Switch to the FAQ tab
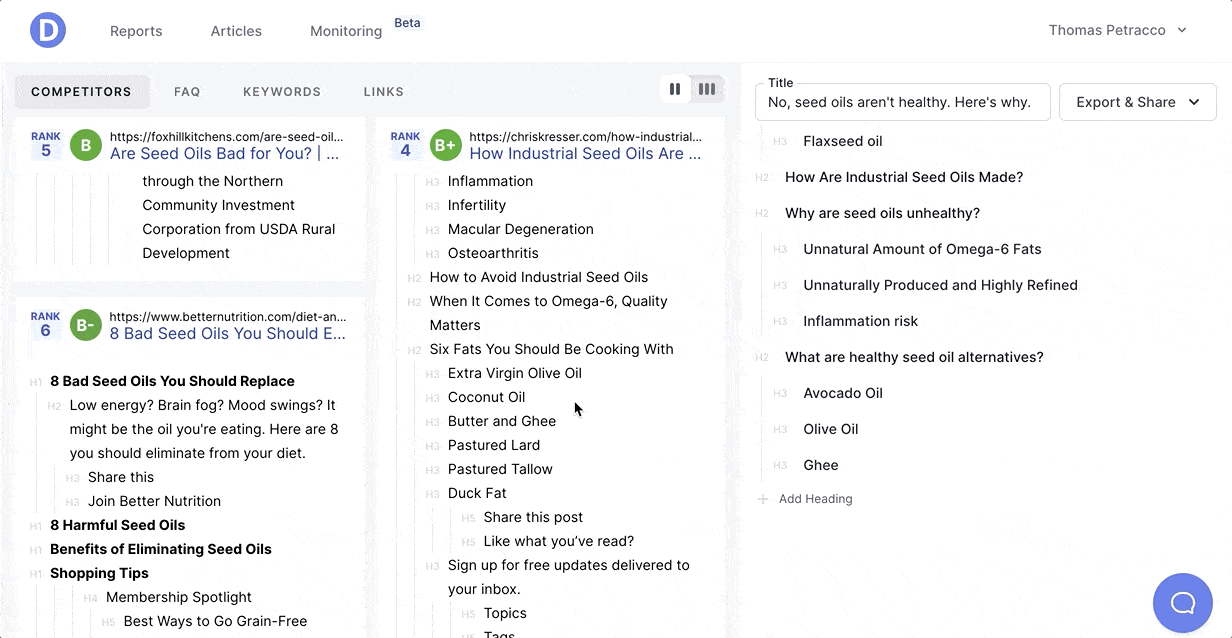Viewport: 1232px width, 638px height. pyautogui.click(x=187, y=92)
